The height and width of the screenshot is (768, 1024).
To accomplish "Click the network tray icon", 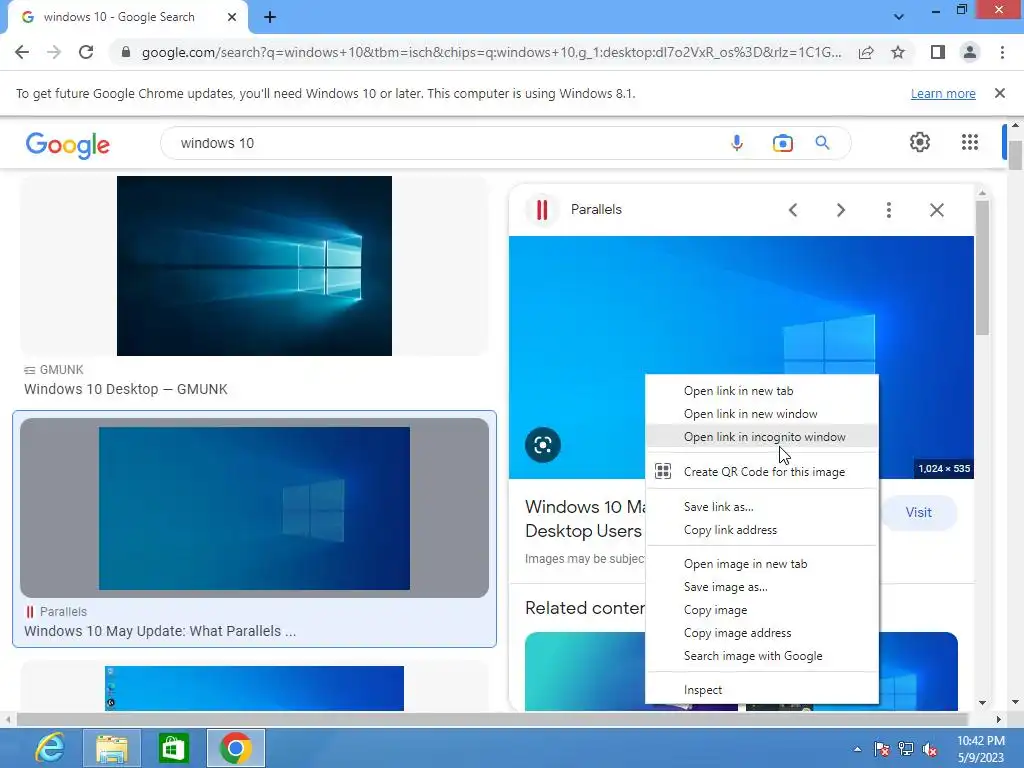I will (x=906, y=749).
